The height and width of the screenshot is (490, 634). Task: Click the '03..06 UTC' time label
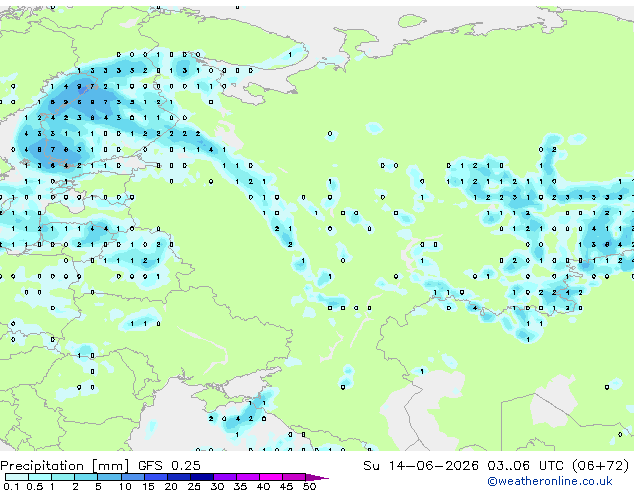[x=525, y=466]
